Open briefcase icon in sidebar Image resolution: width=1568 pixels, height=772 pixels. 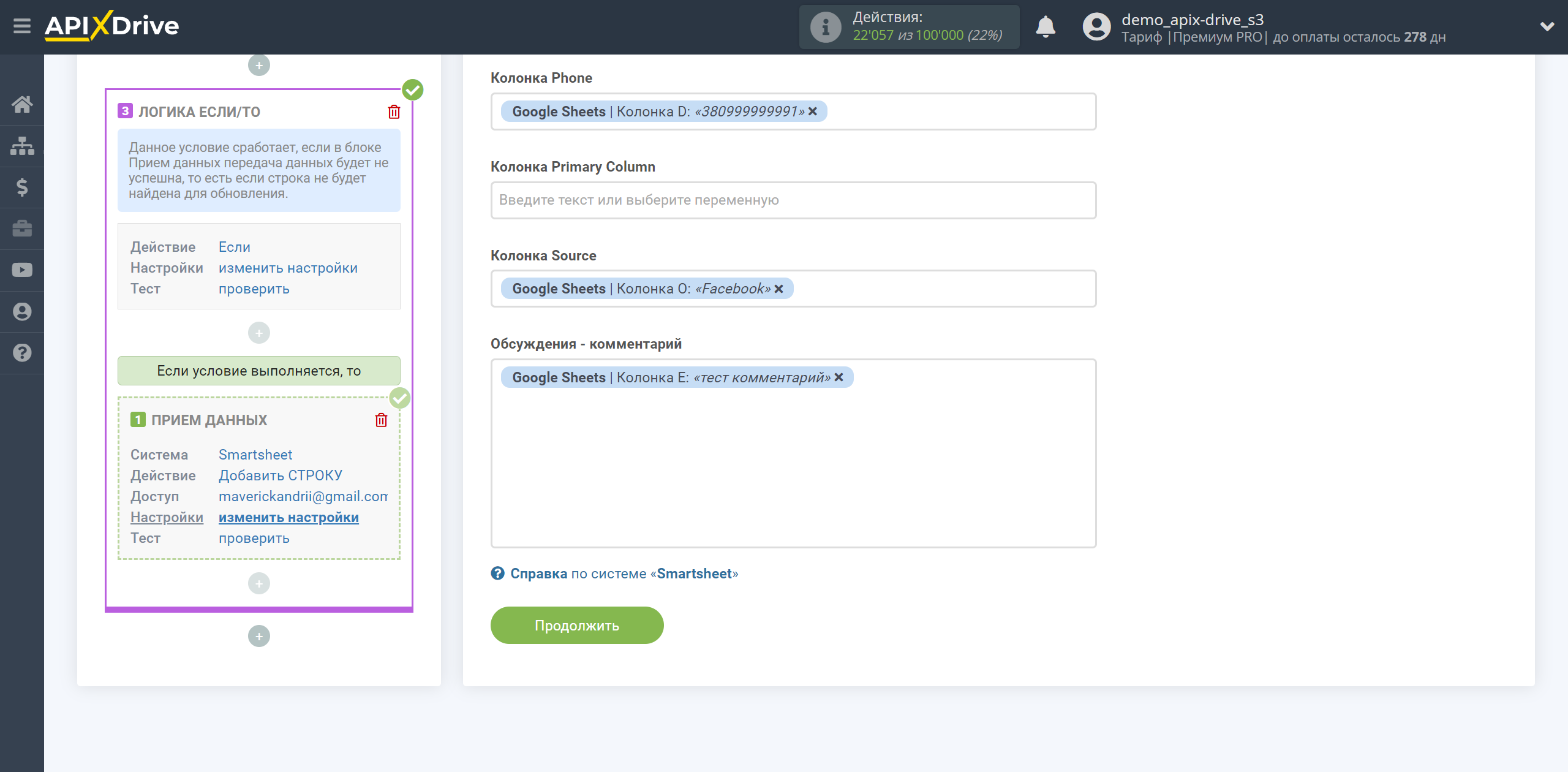tap(22, 229)
